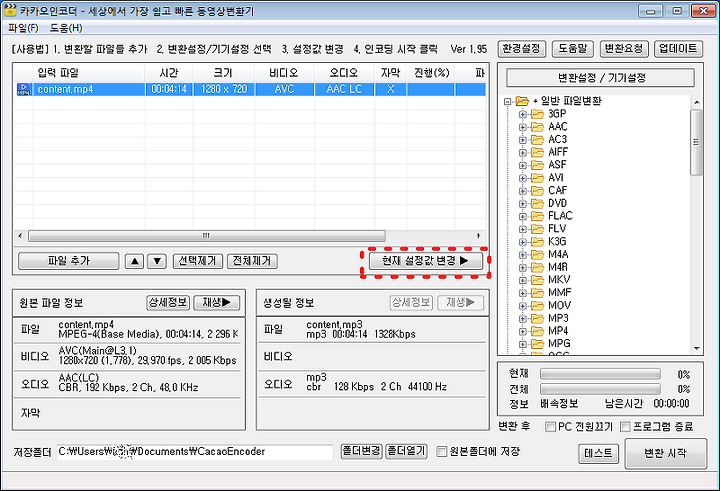Enable 원본폴더에 저장 checkbox
Screen dimensions: 720x491
(x=441, y=451)
